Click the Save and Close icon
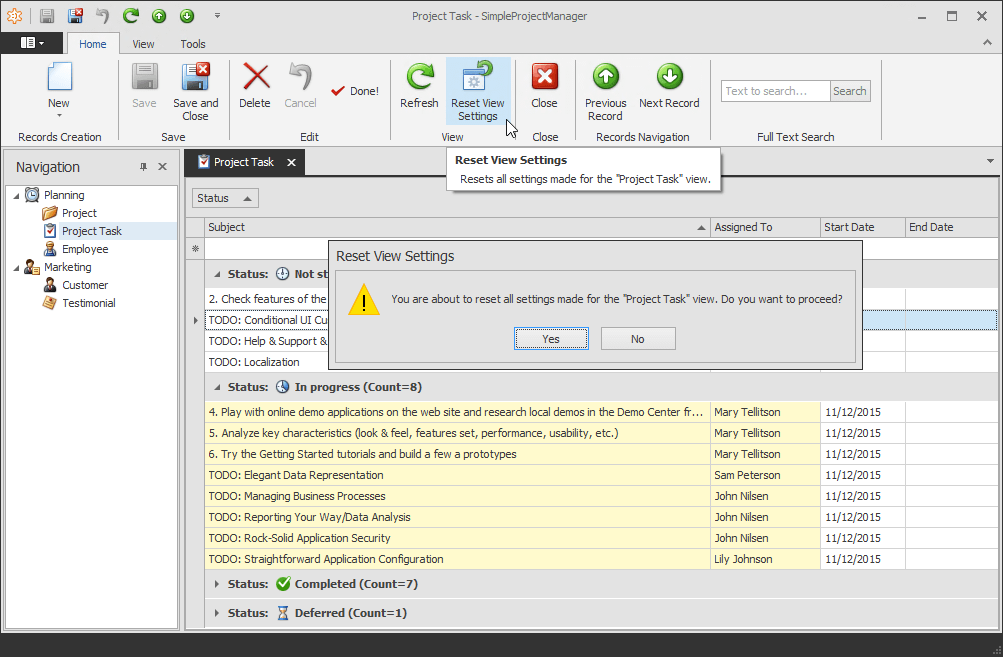 tap(195, 78)
